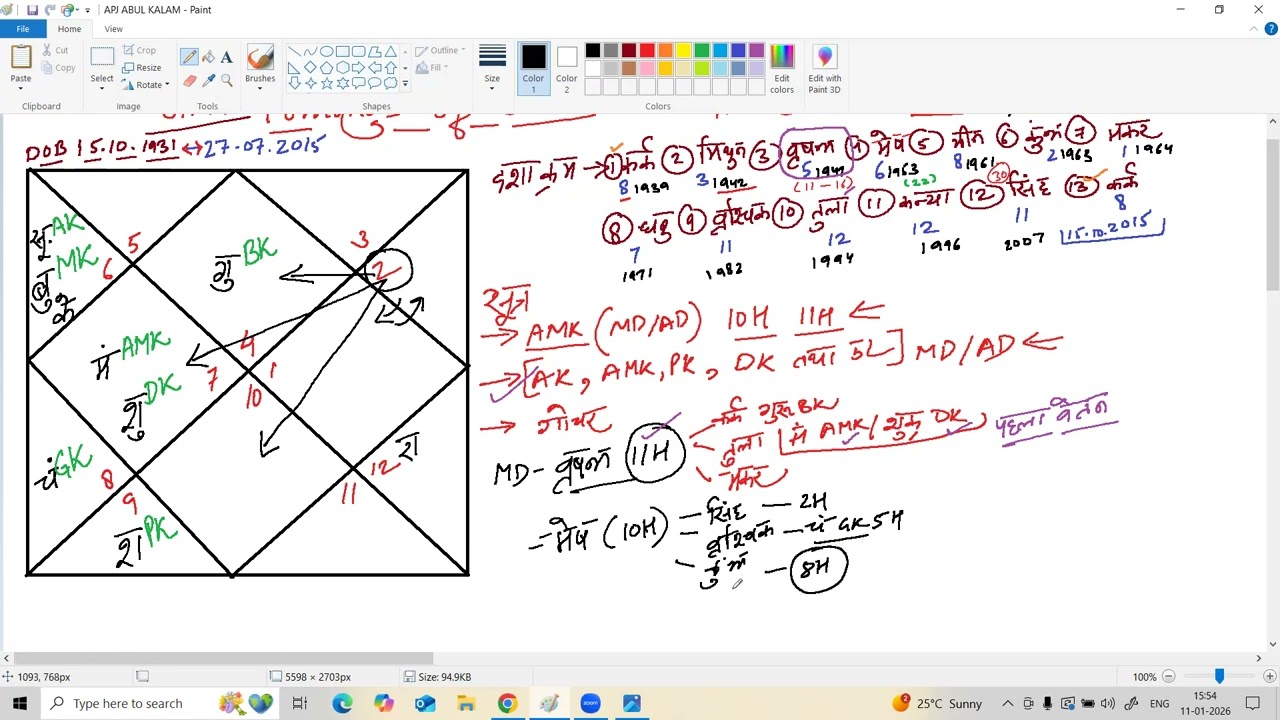Viewport: 1280px width, 720px height.
Task: Select the Text tool
Action: [x=227, y=57]
